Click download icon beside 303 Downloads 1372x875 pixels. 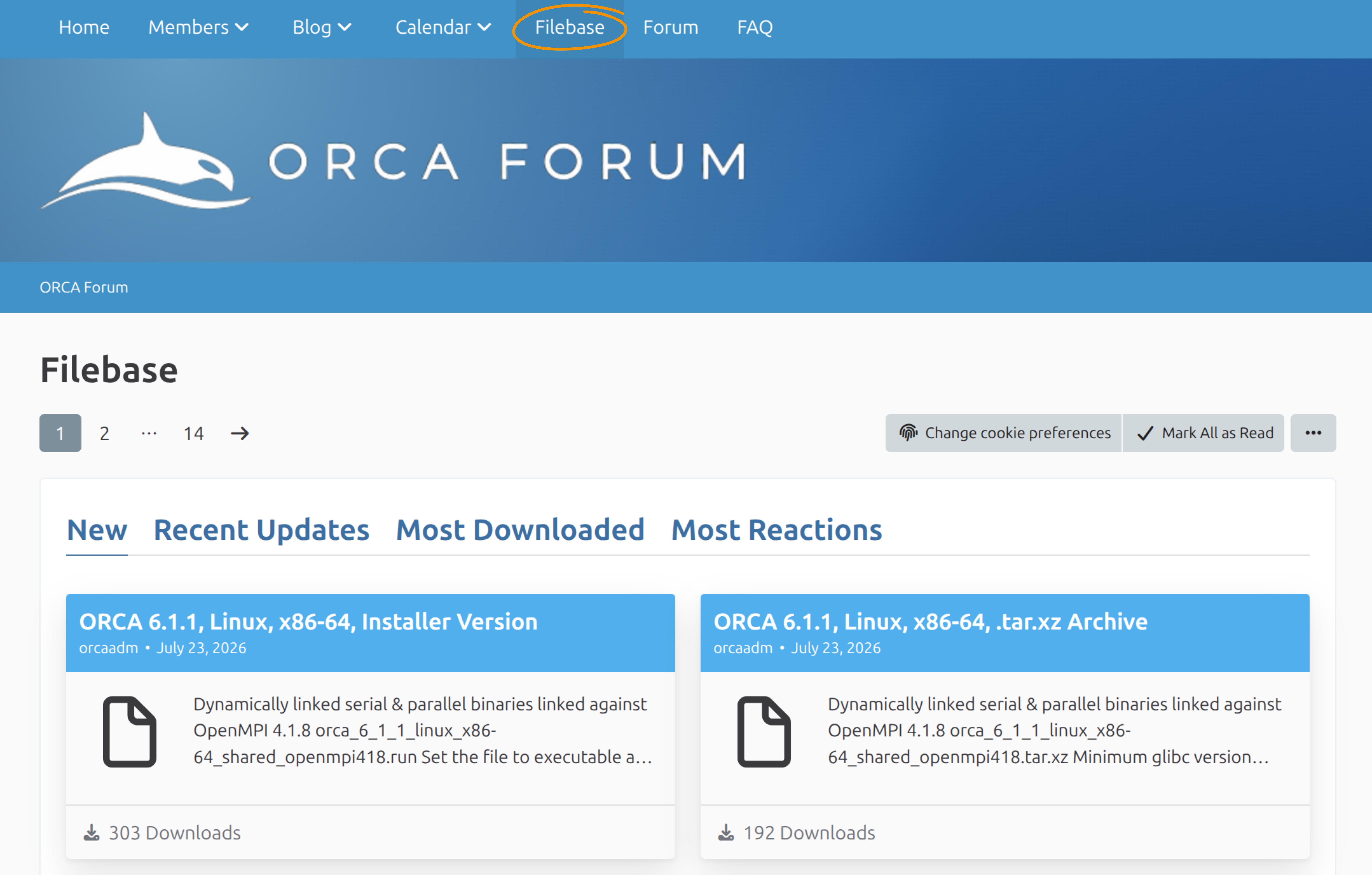click(x=92, y=833)
